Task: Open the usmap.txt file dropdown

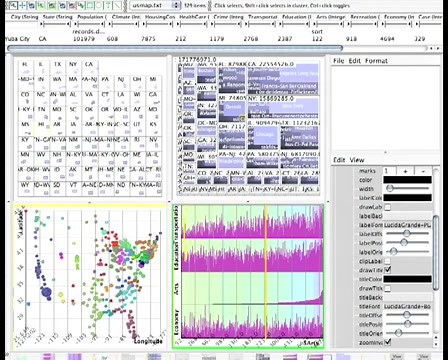Action: pos(155,5)
